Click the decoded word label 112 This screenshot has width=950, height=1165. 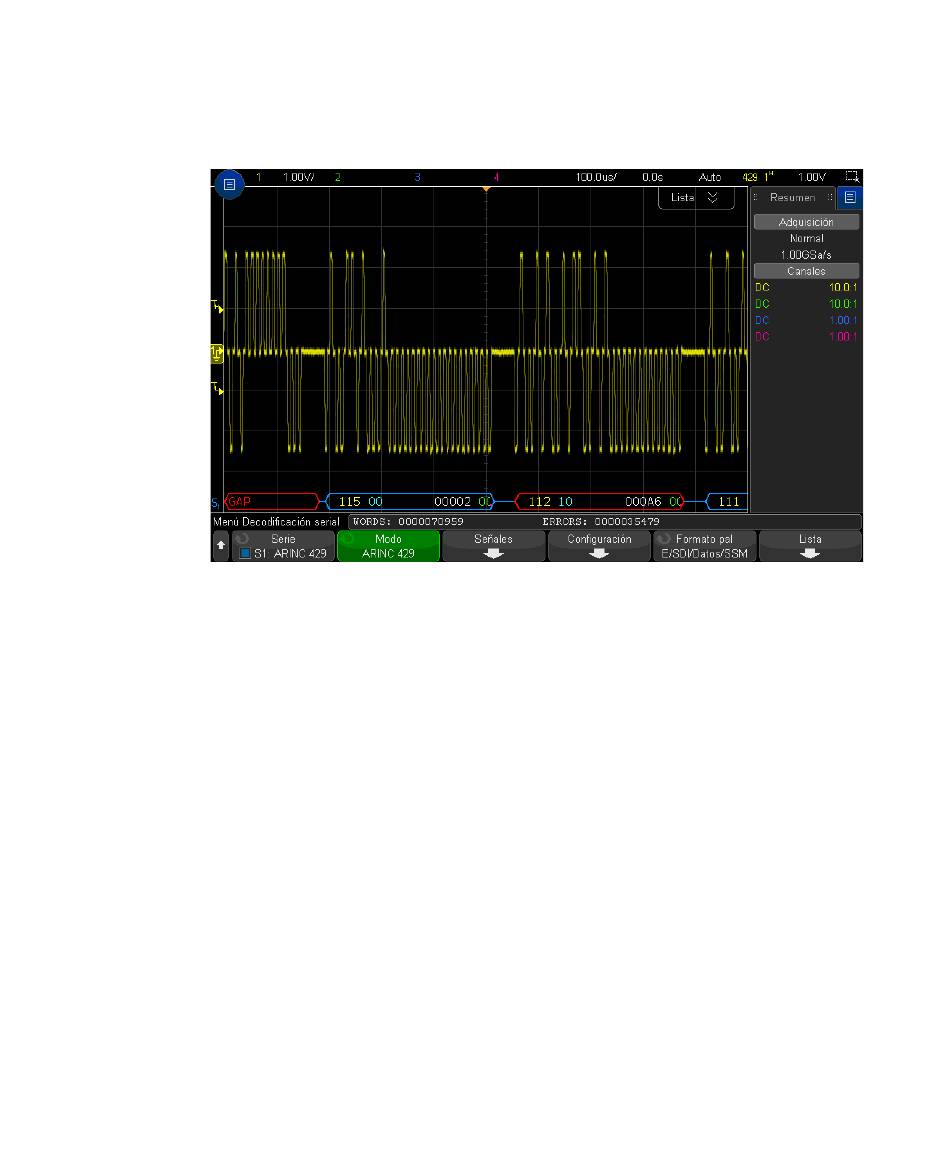coord(539,502)
